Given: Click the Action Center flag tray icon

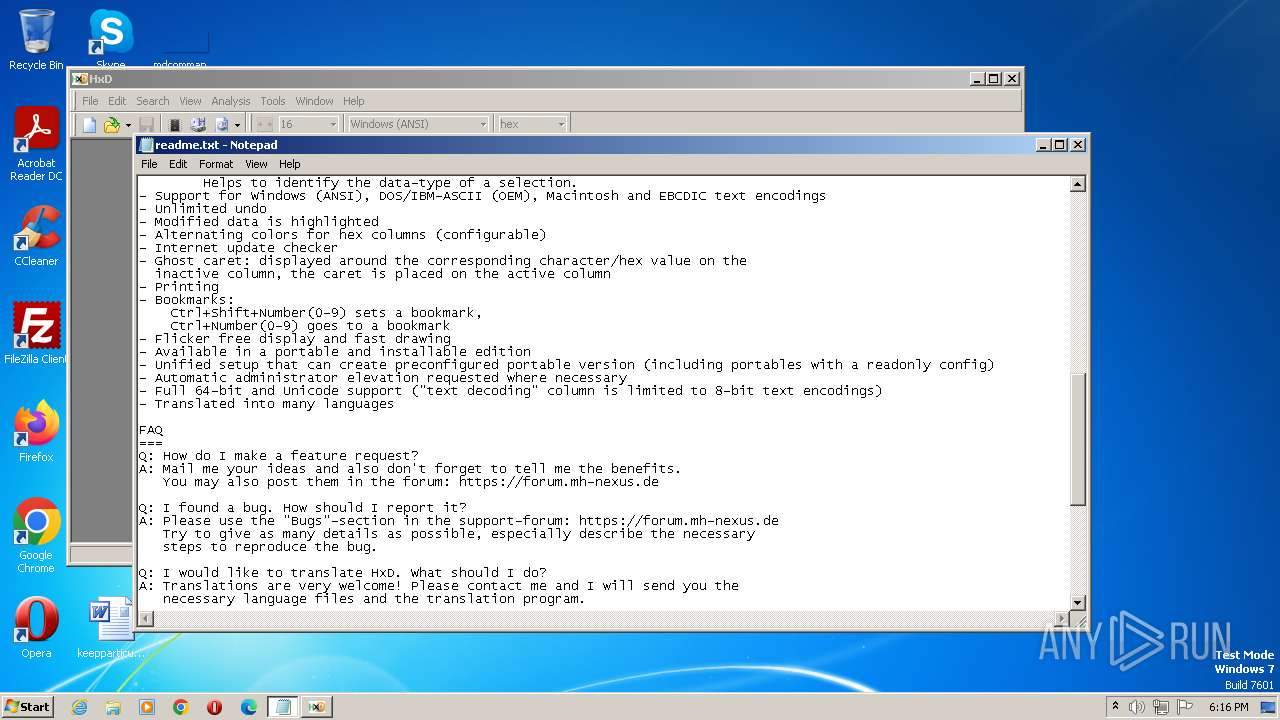Looking at the screenshot, I should (x=1185, y=707).
